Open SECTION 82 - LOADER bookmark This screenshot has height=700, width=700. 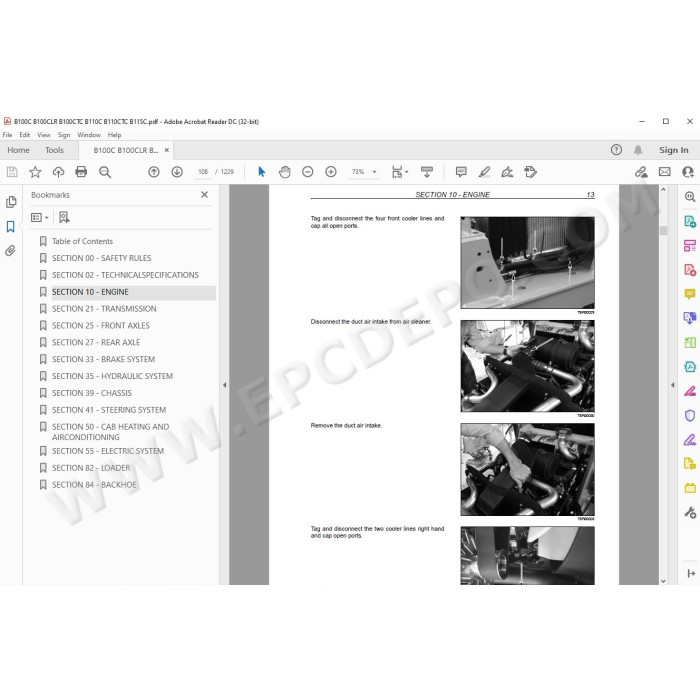tap(91, 468)
